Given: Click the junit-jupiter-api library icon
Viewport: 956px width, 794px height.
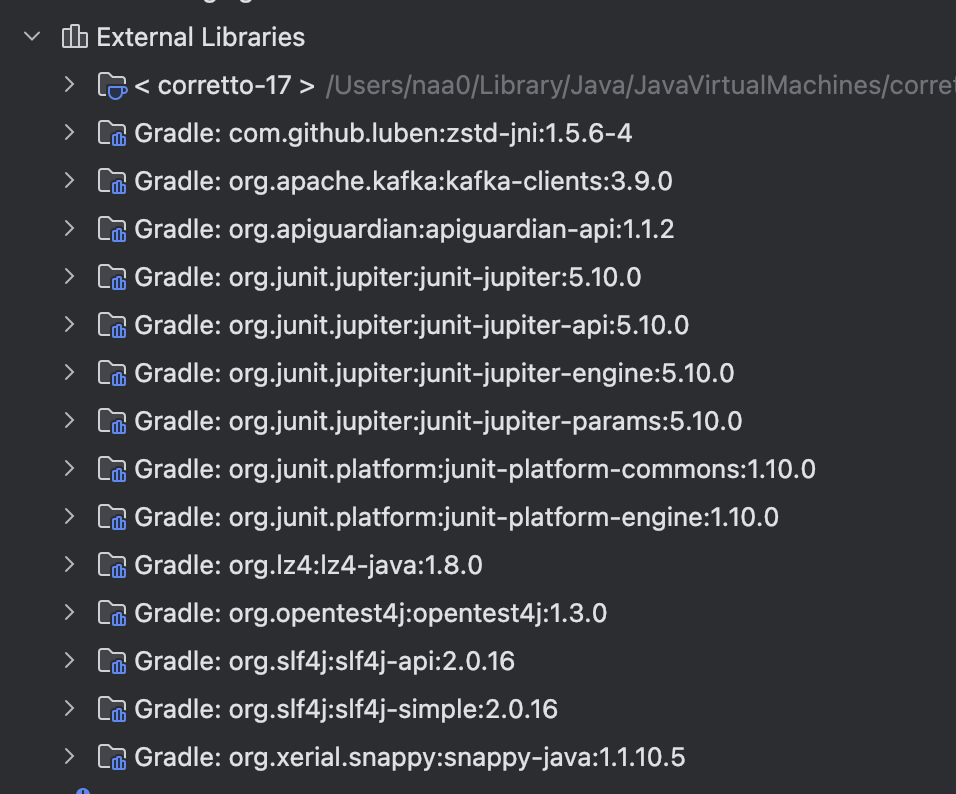Looking at the screenshot, I should coord(112,325).
